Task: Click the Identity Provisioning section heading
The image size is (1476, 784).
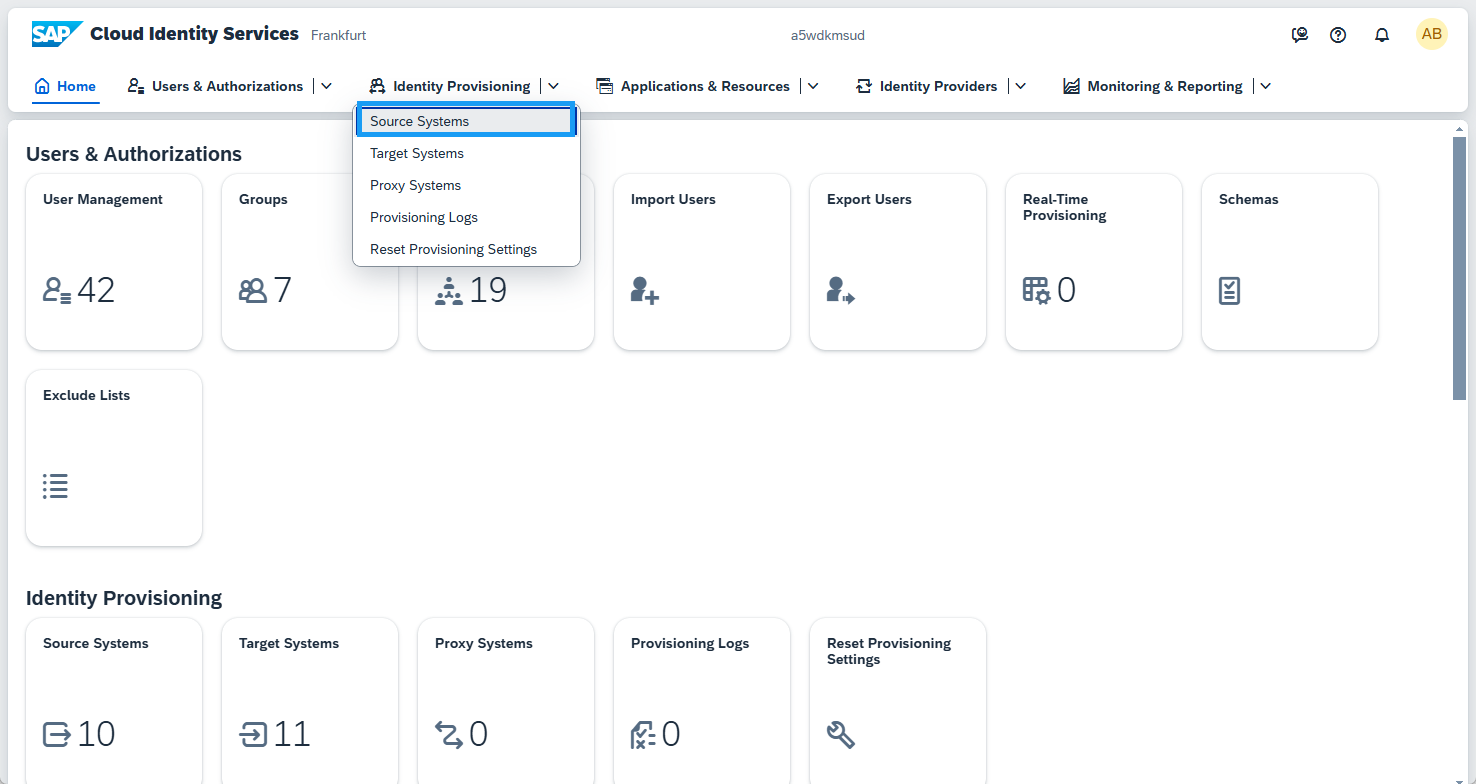Action: (x=124, y=597)
